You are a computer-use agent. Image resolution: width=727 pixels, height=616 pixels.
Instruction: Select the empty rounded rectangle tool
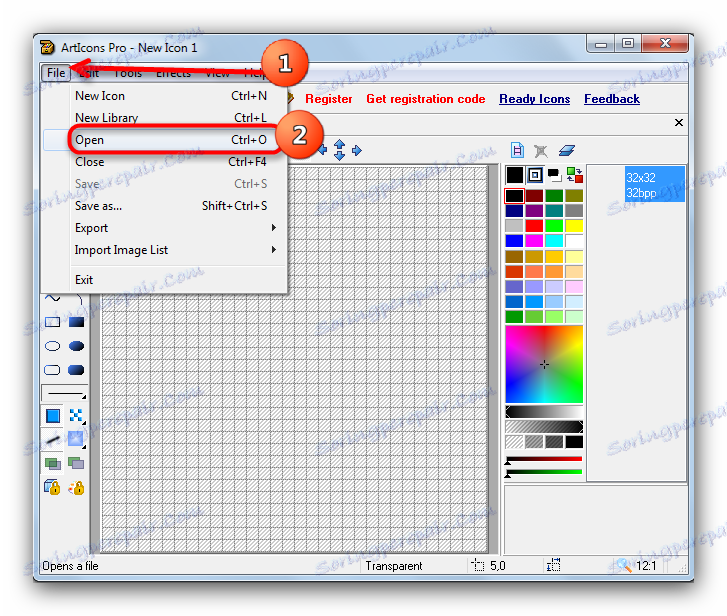tap(52, 370)
